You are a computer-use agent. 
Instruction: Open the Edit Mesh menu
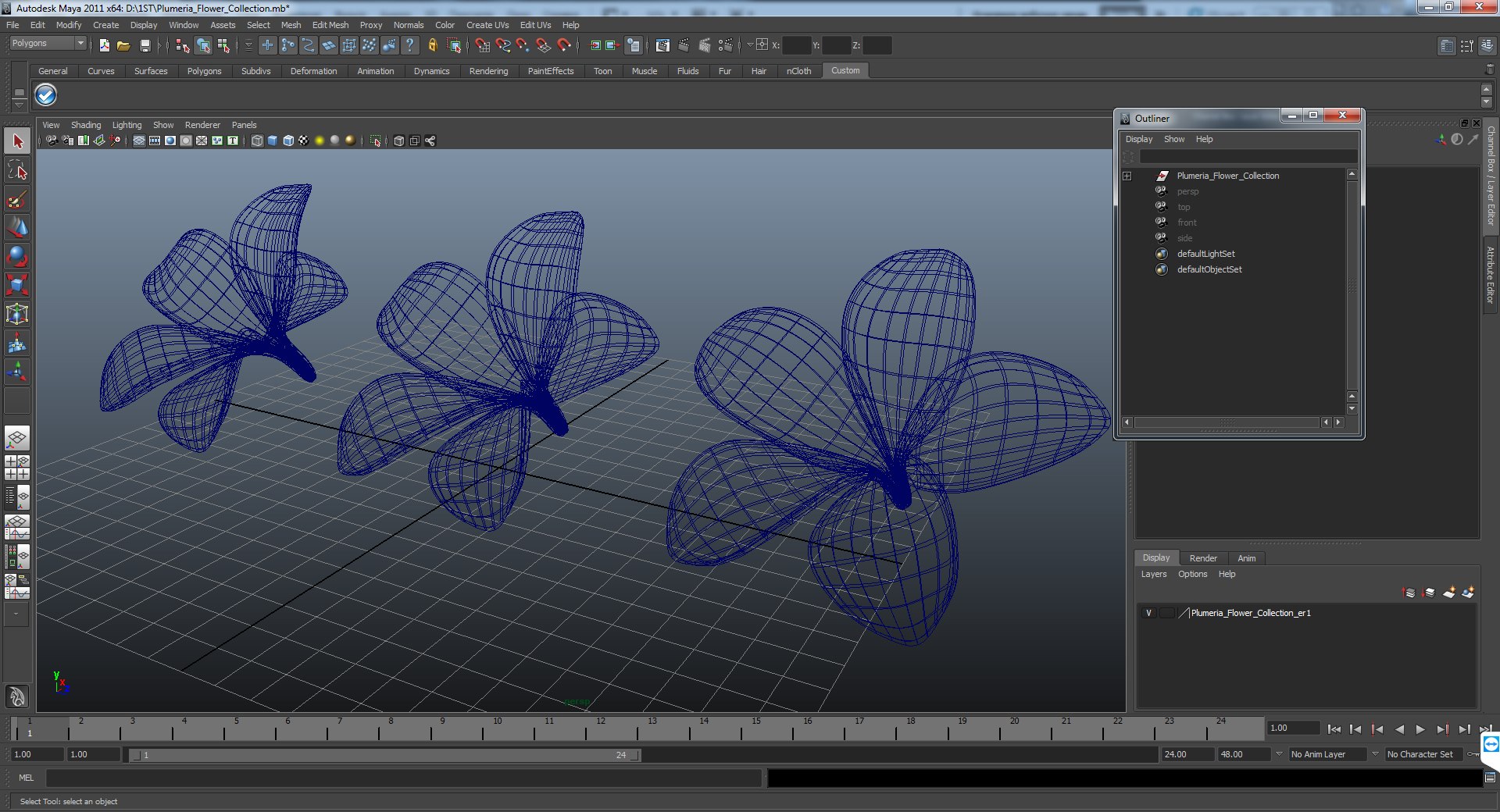(330, 25)
